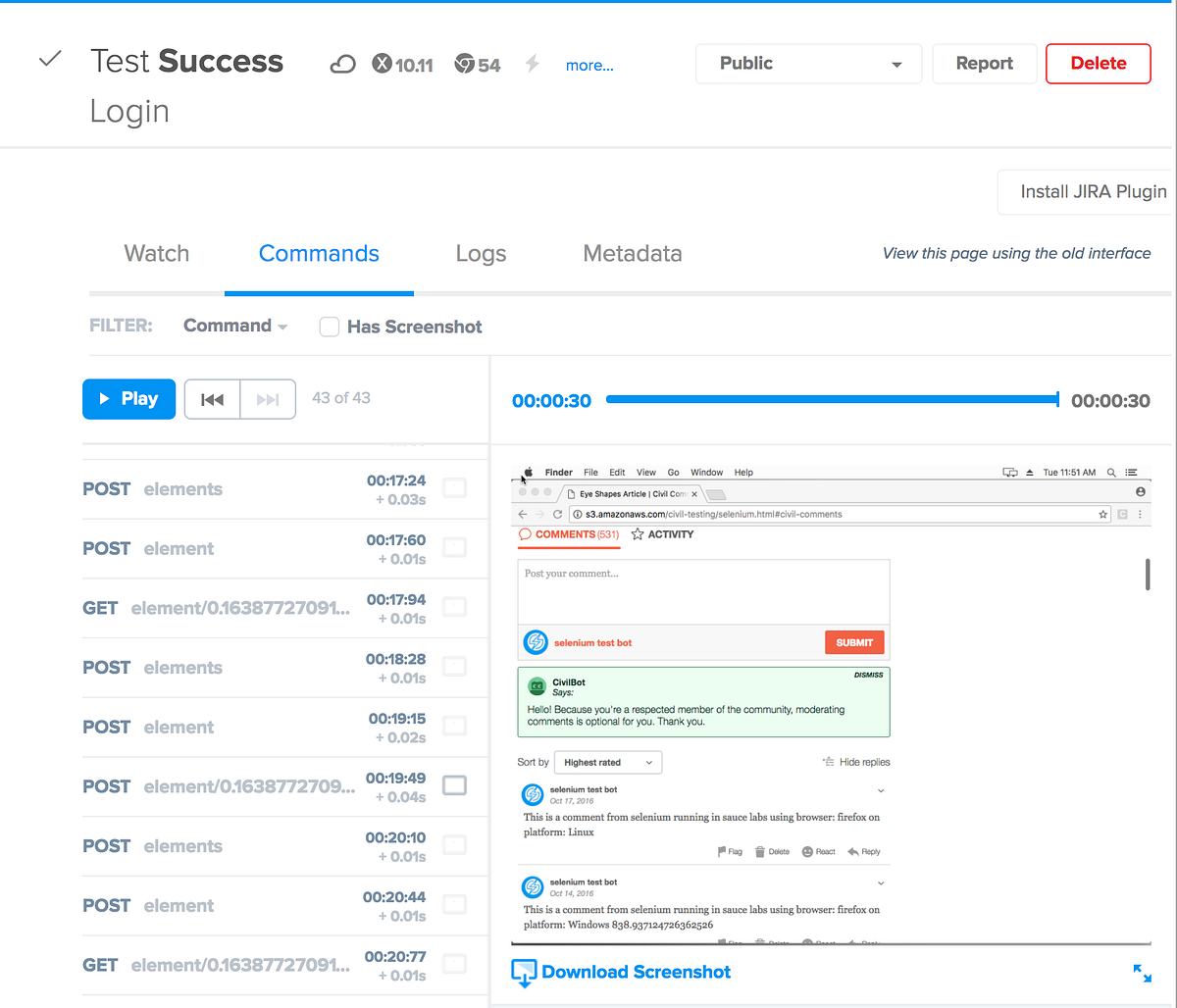Open the old interface link
The height and width of the screenshot is (1008, 1177).
(x=1015, y=253)
